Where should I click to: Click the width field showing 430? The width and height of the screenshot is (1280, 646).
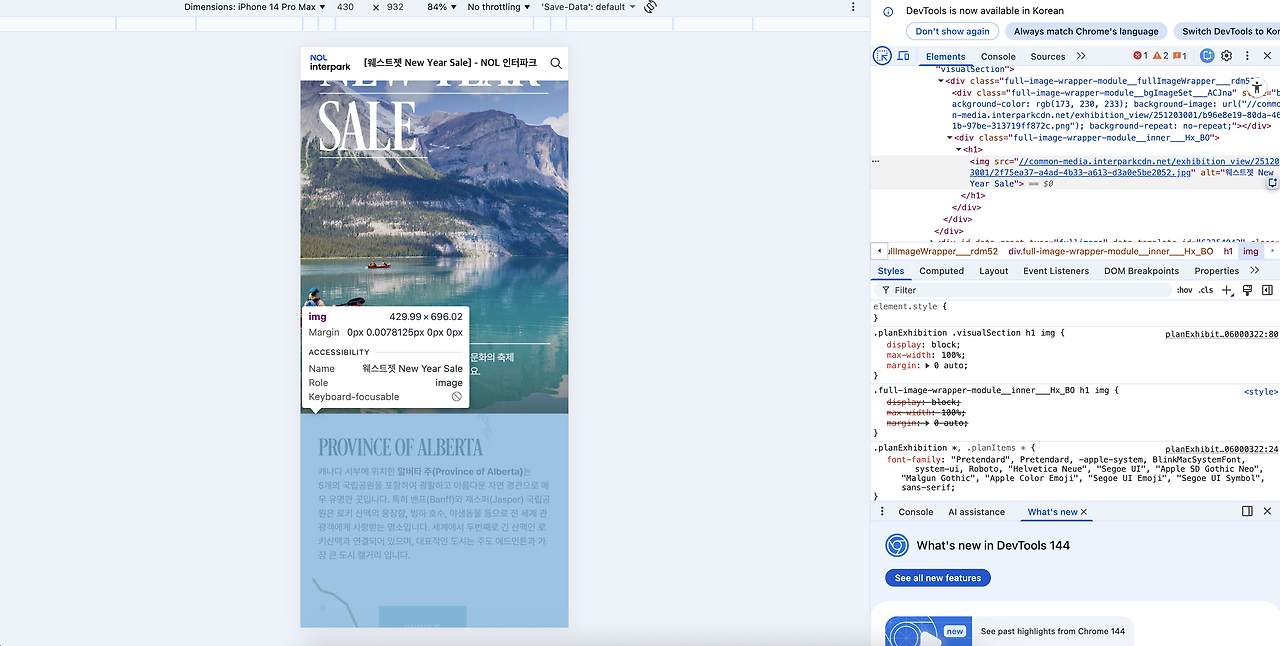(346, 7)
